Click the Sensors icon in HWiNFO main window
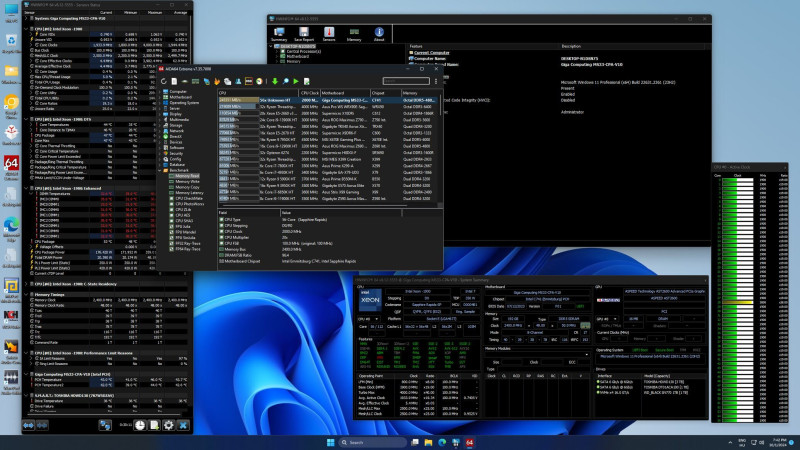Viewport: 800px width, 450px height. pos(329,34)
